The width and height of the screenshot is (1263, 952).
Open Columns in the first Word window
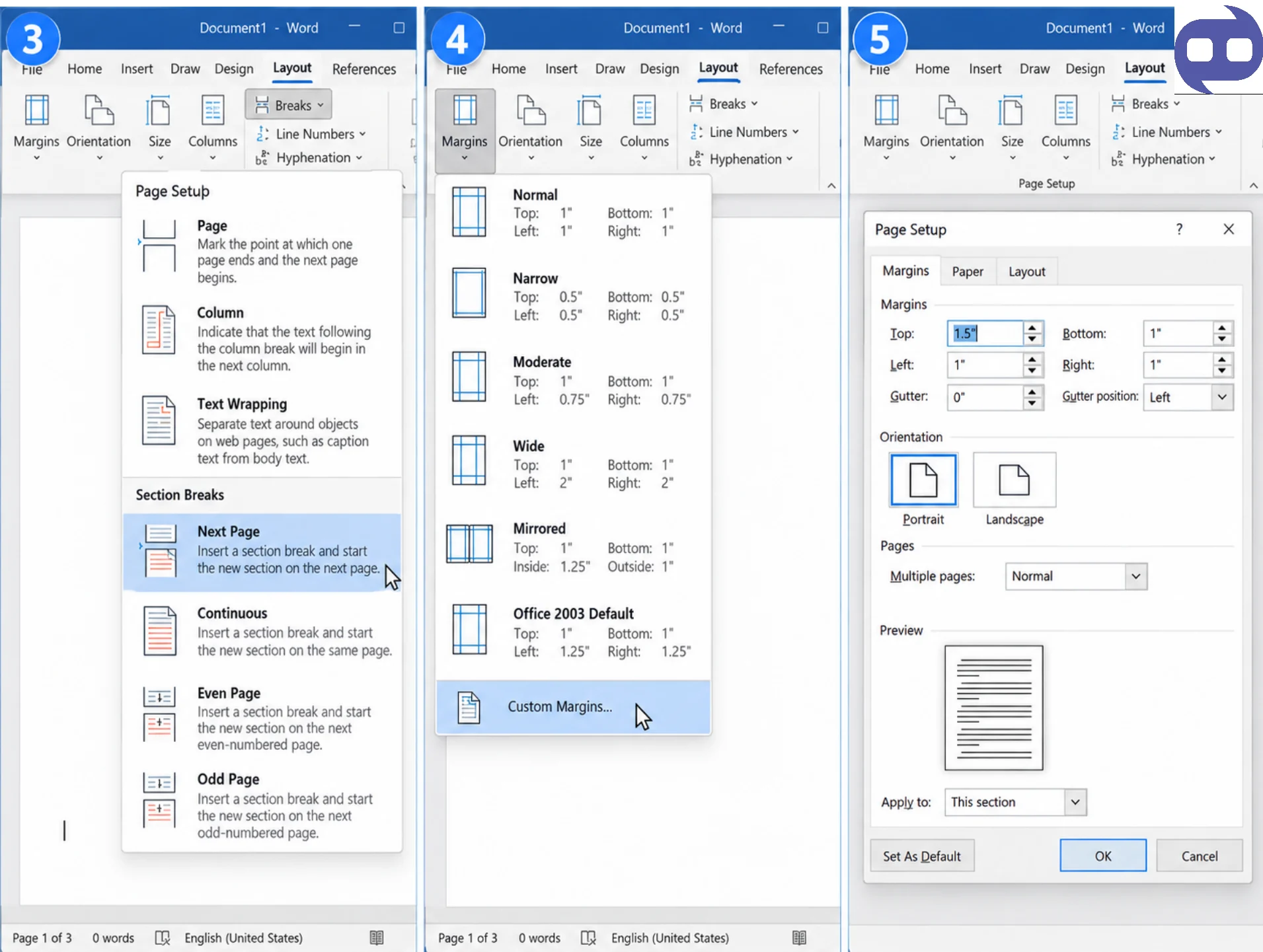[x=212, y=128]
